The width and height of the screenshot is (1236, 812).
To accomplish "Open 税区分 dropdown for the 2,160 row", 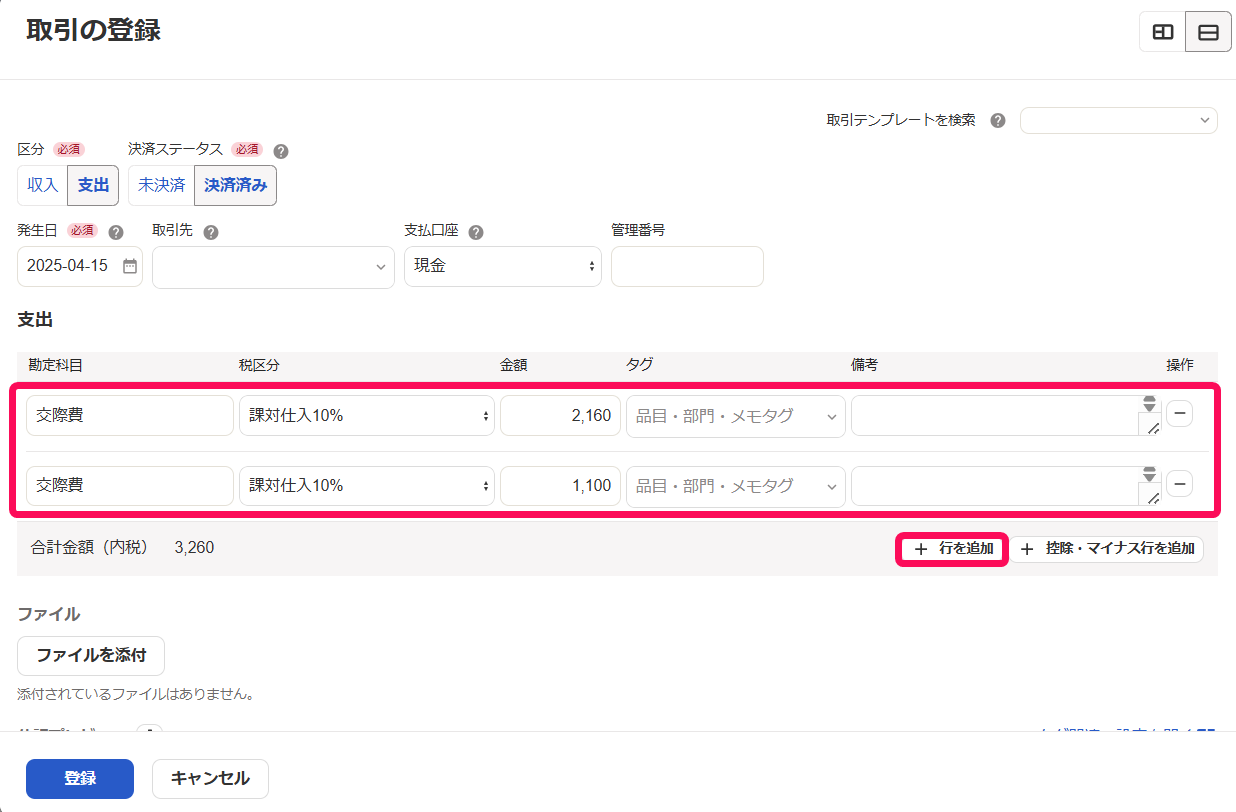I will click(366, 415).
